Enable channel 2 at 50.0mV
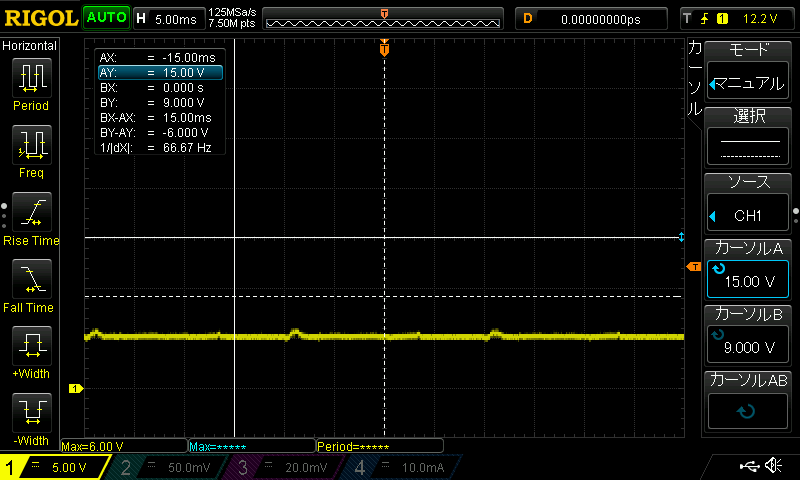Viewport: 800px width, 480px height. (x=170, y=467)
